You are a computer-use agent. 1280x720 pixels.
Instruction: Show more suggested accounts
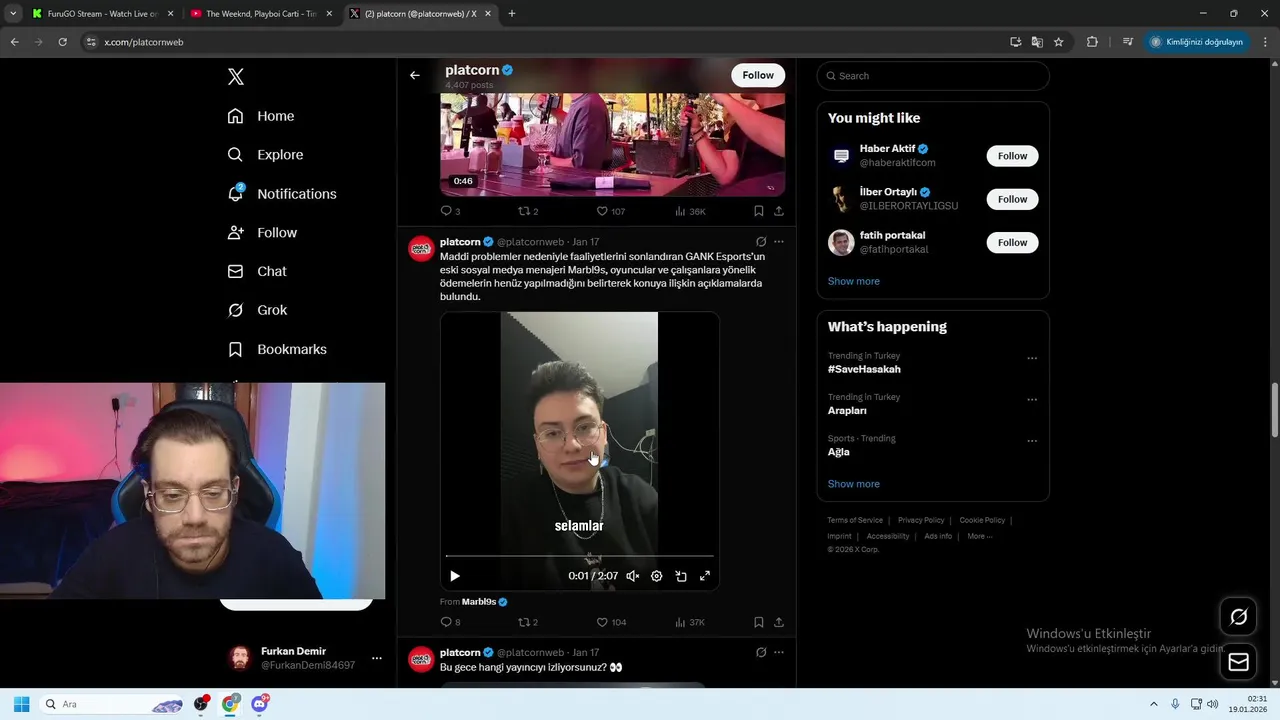click(853, 281)
